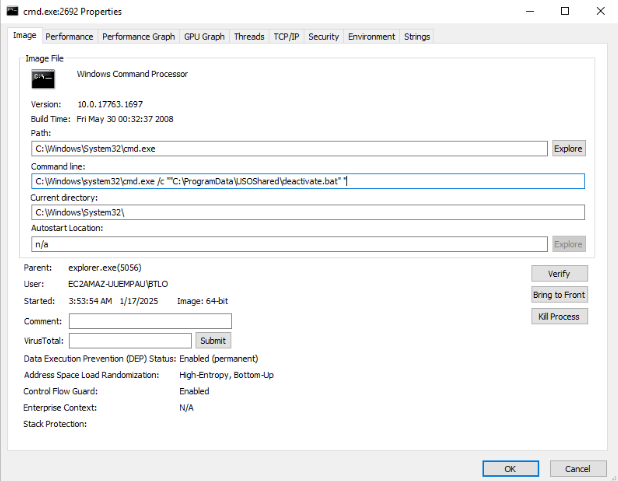Click into the Command line field
618x481 pixels.
[308, 181]
